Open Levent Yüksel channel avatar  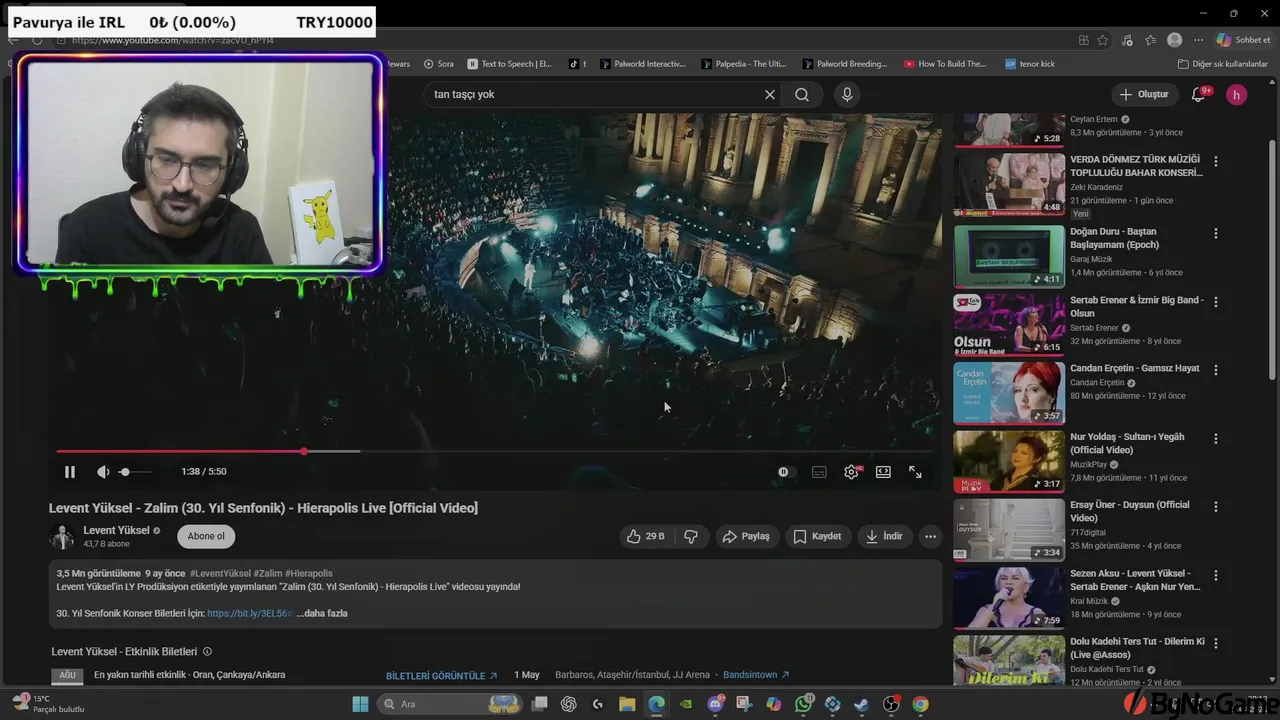[62, 537]
